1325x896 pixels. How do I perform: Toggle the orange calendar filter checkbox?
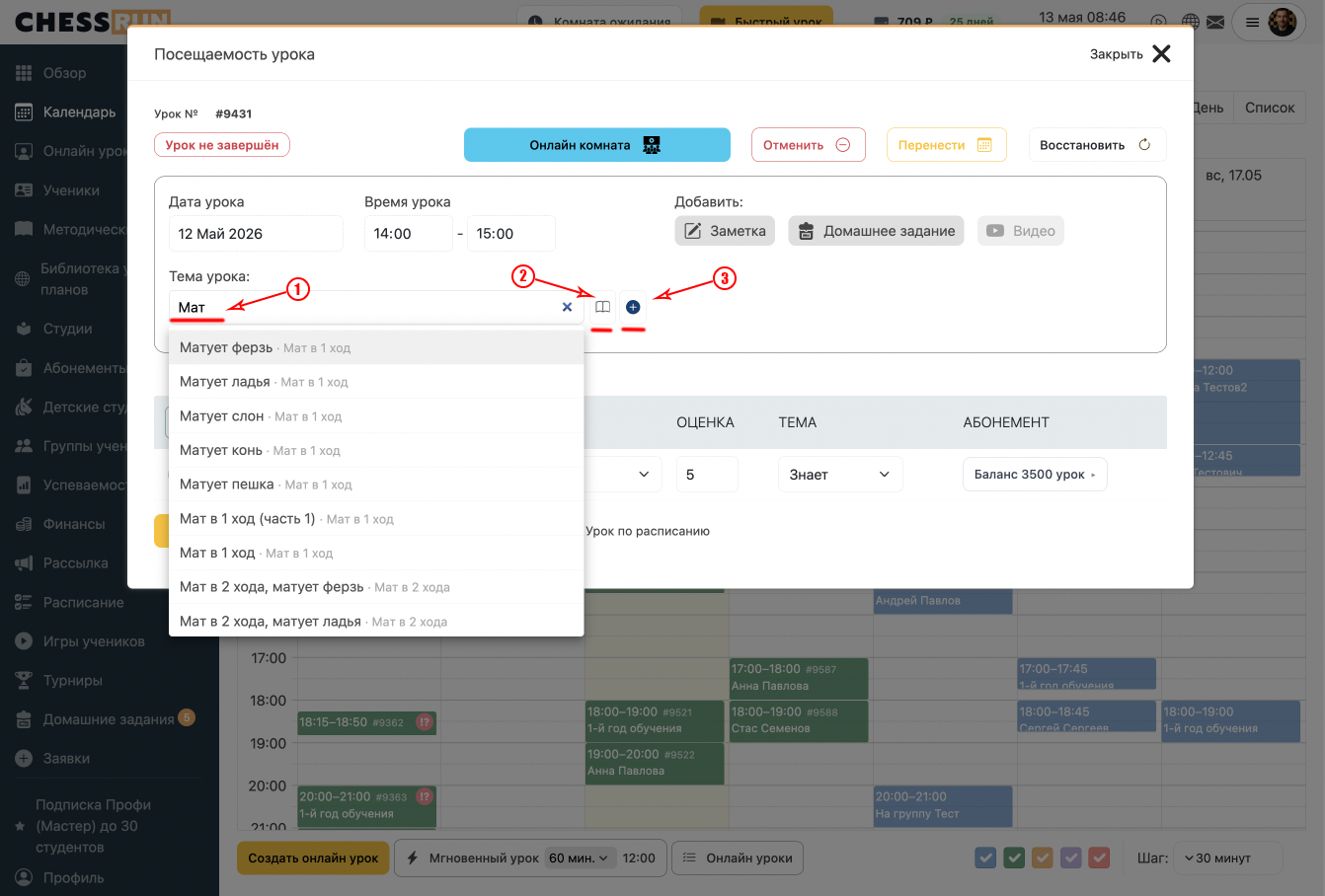[1043, 858]
